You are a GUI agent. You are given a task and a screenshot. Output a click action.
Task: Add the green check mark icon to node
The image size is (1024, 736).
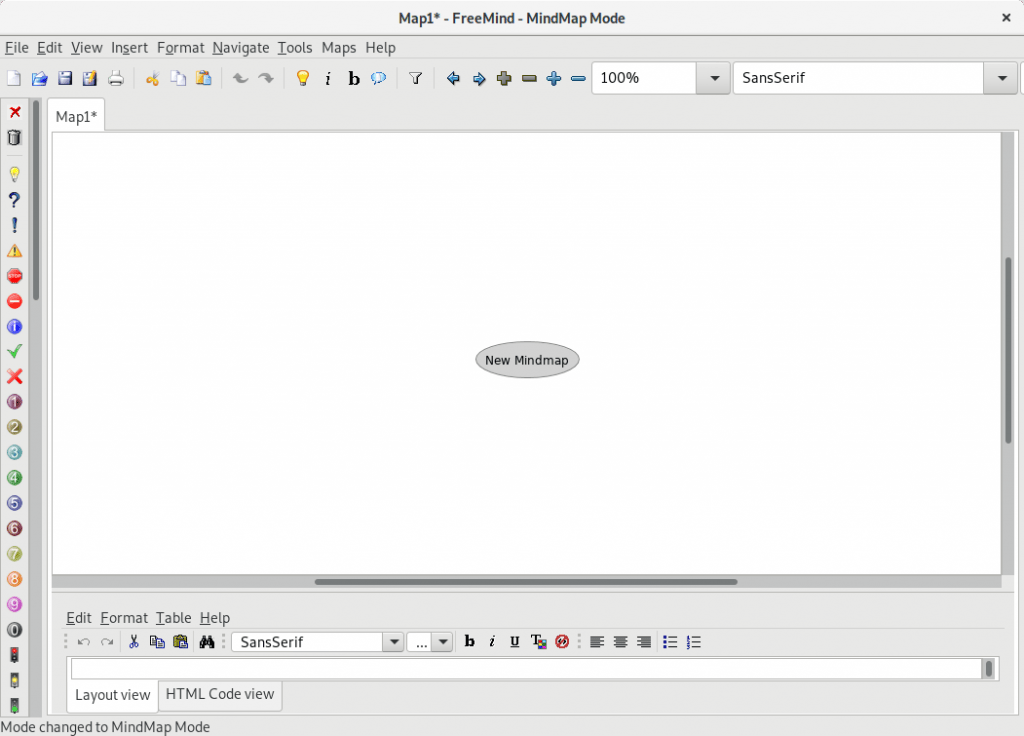point(14,351)
